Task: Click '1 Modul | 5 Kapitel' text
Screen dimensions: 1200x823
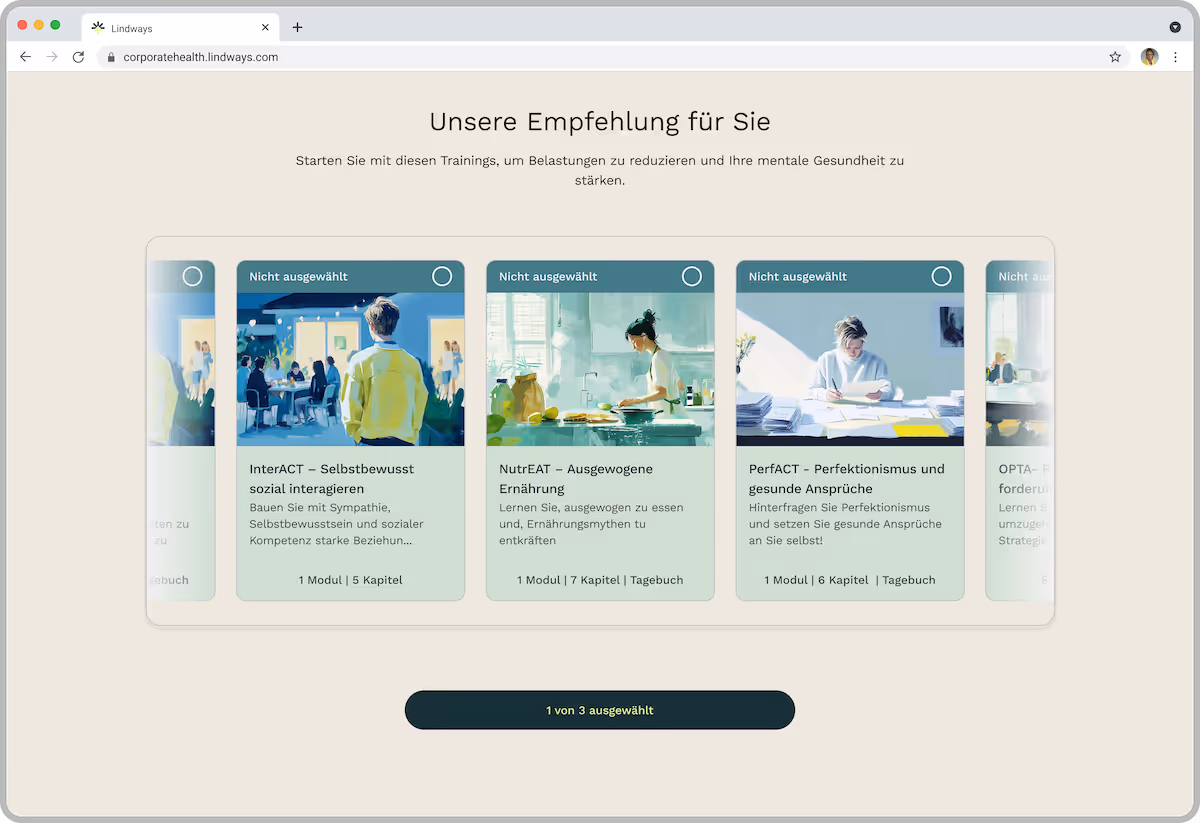Action: 350,580
